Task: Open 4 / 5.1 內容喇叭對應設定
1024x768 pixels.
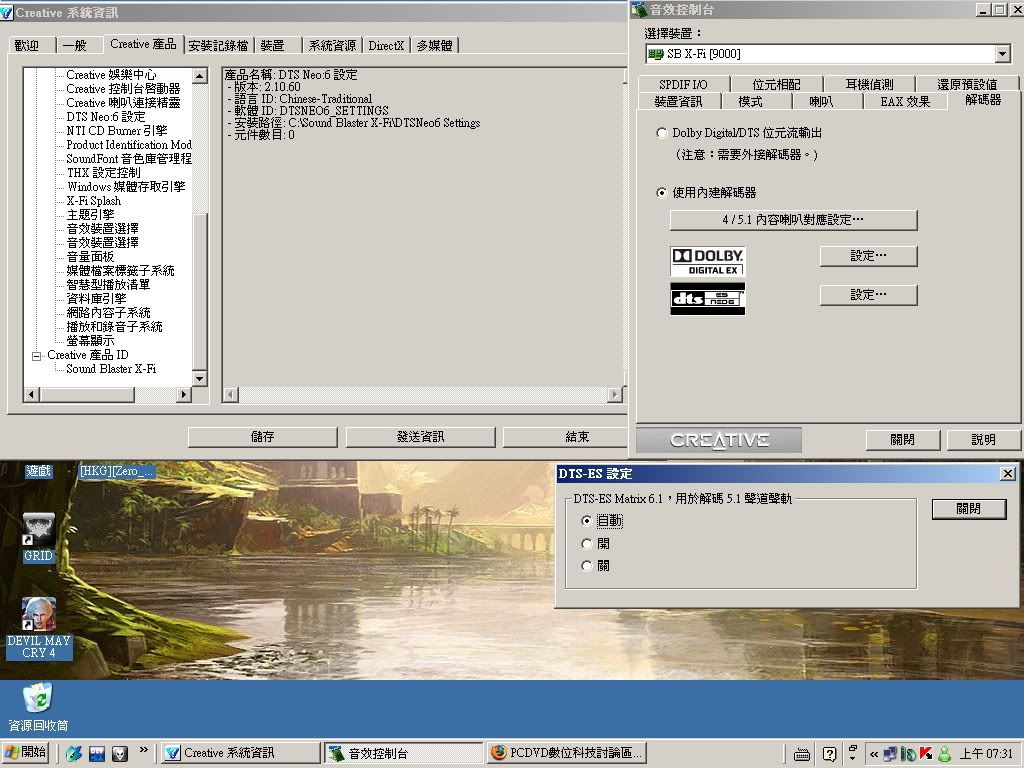Action: click(793, 220)
